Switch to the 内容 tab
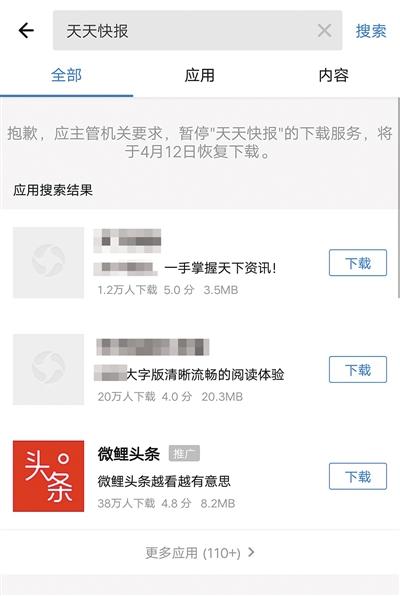 point(333,75)
